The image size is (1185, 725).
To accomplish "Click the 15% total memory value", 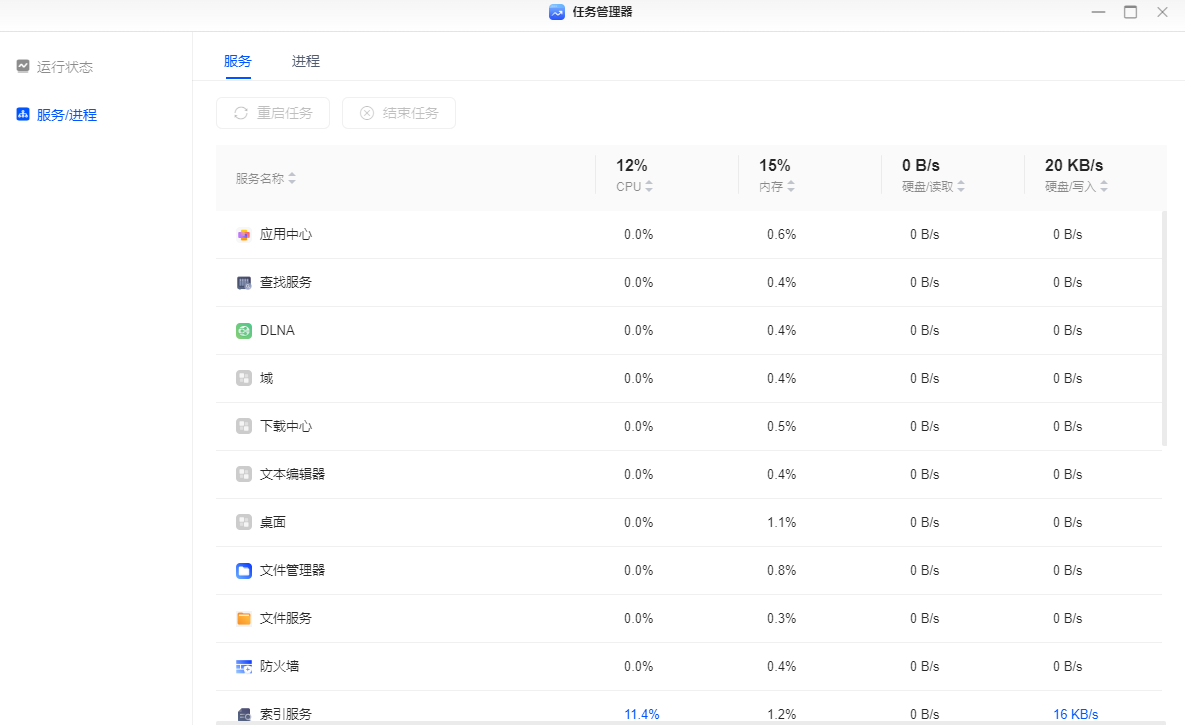I will [775, 166].
